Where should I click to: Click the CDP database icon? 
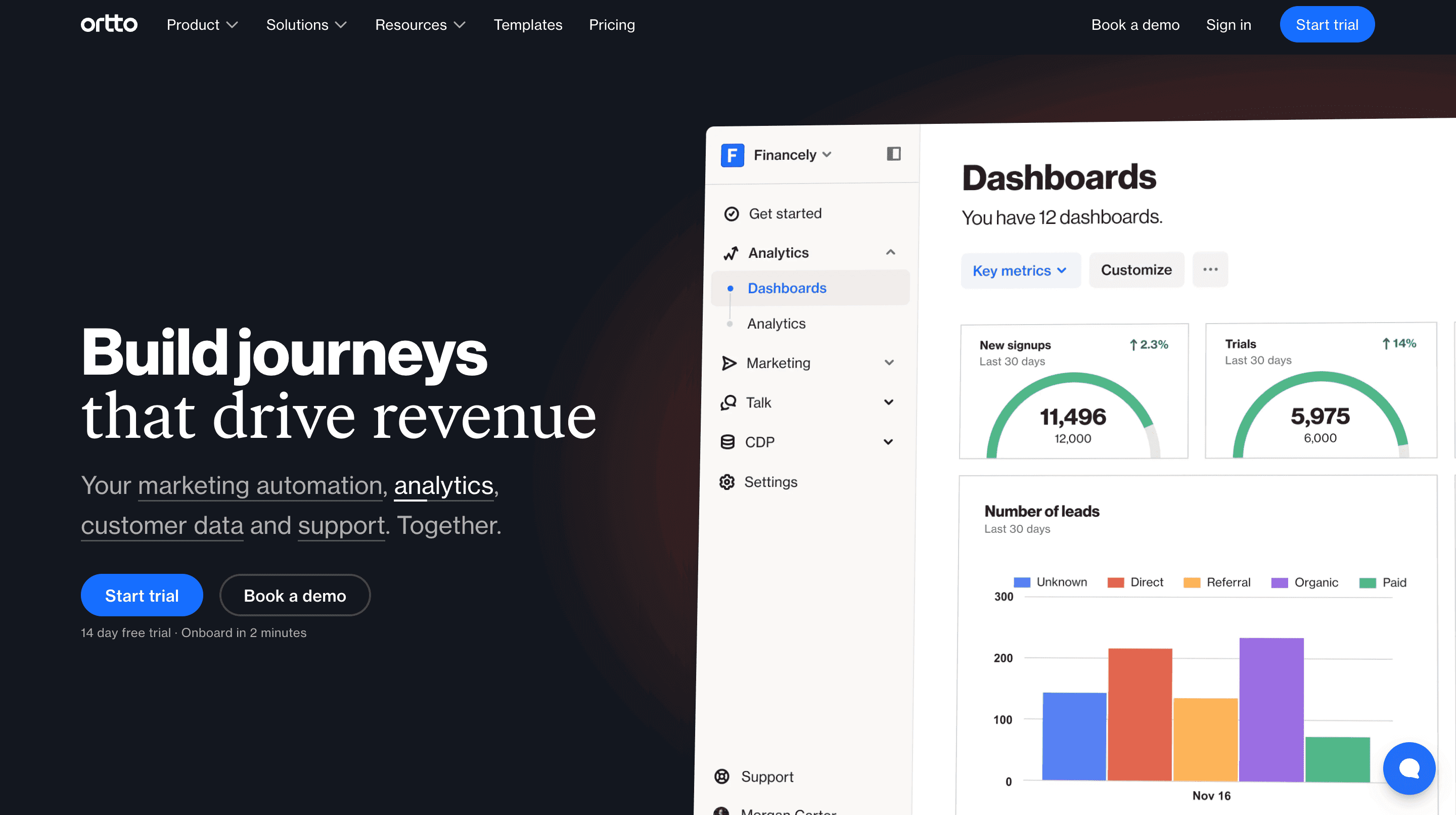point(727,442)
